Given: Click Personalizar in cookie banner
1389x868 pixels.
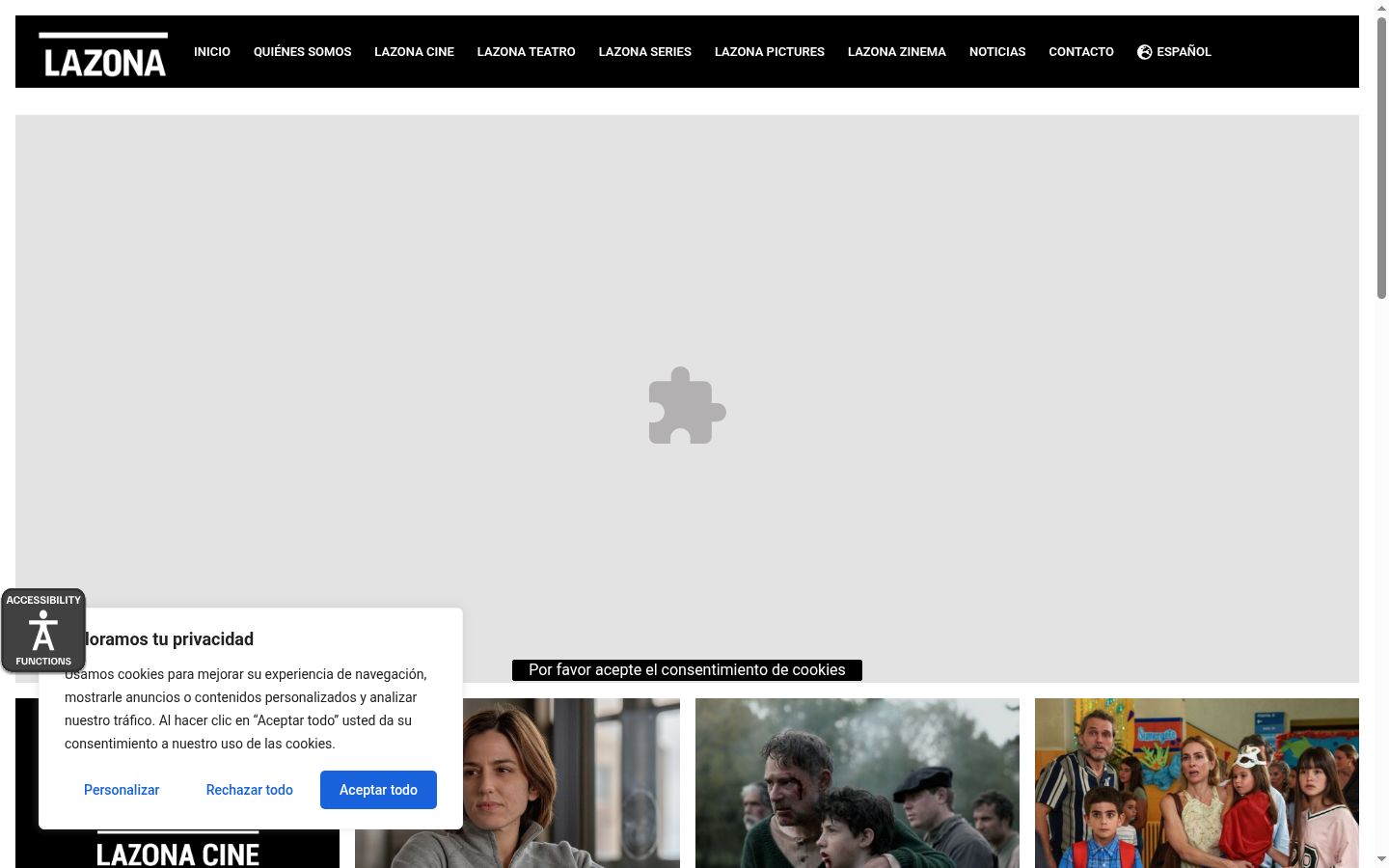Looking at the screenshot, I should click(122, 790).
